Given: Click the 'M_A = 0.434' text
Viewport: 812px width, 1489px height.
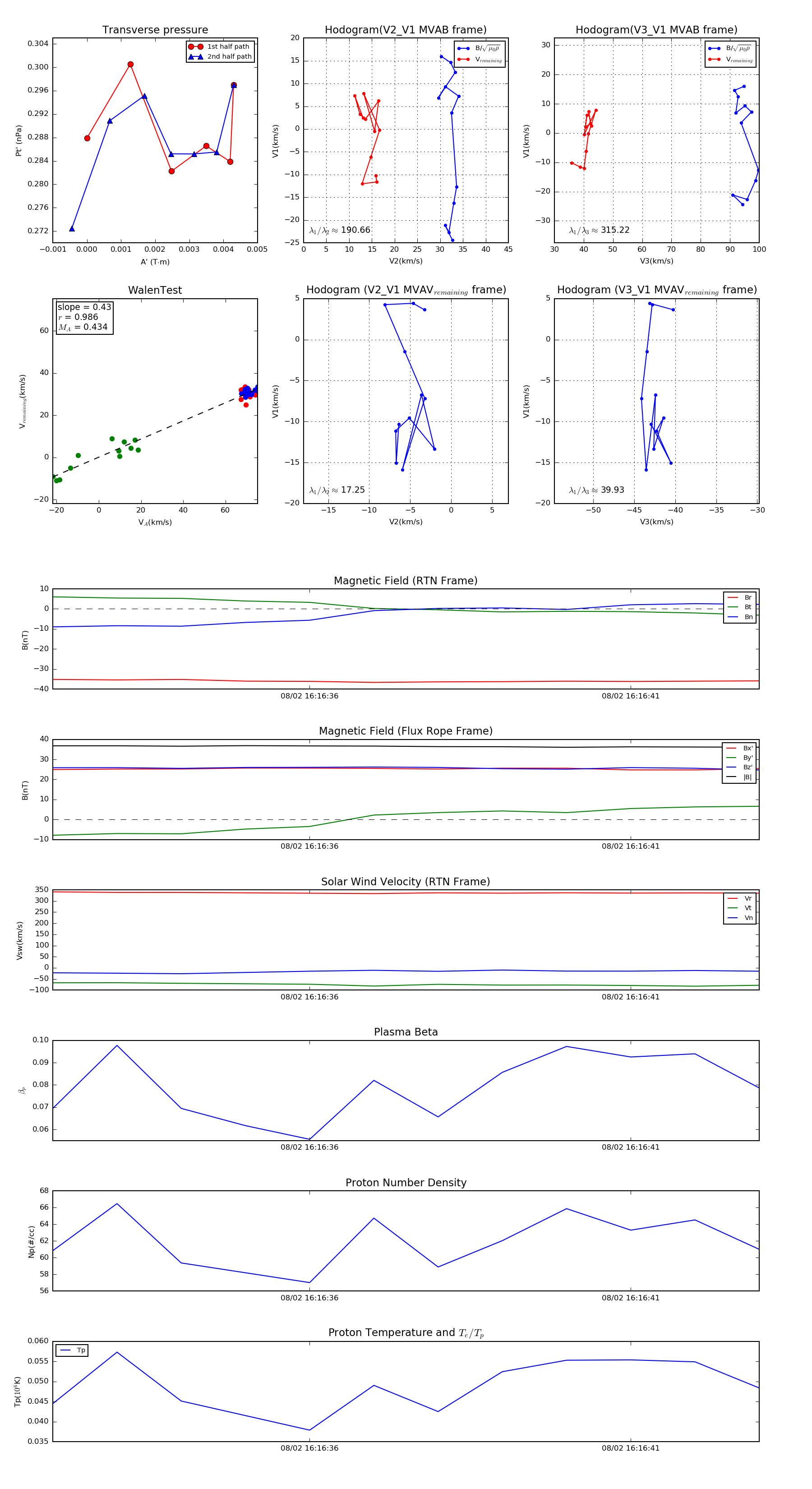Looking at the screenshot, I should (x=83, y=327).
